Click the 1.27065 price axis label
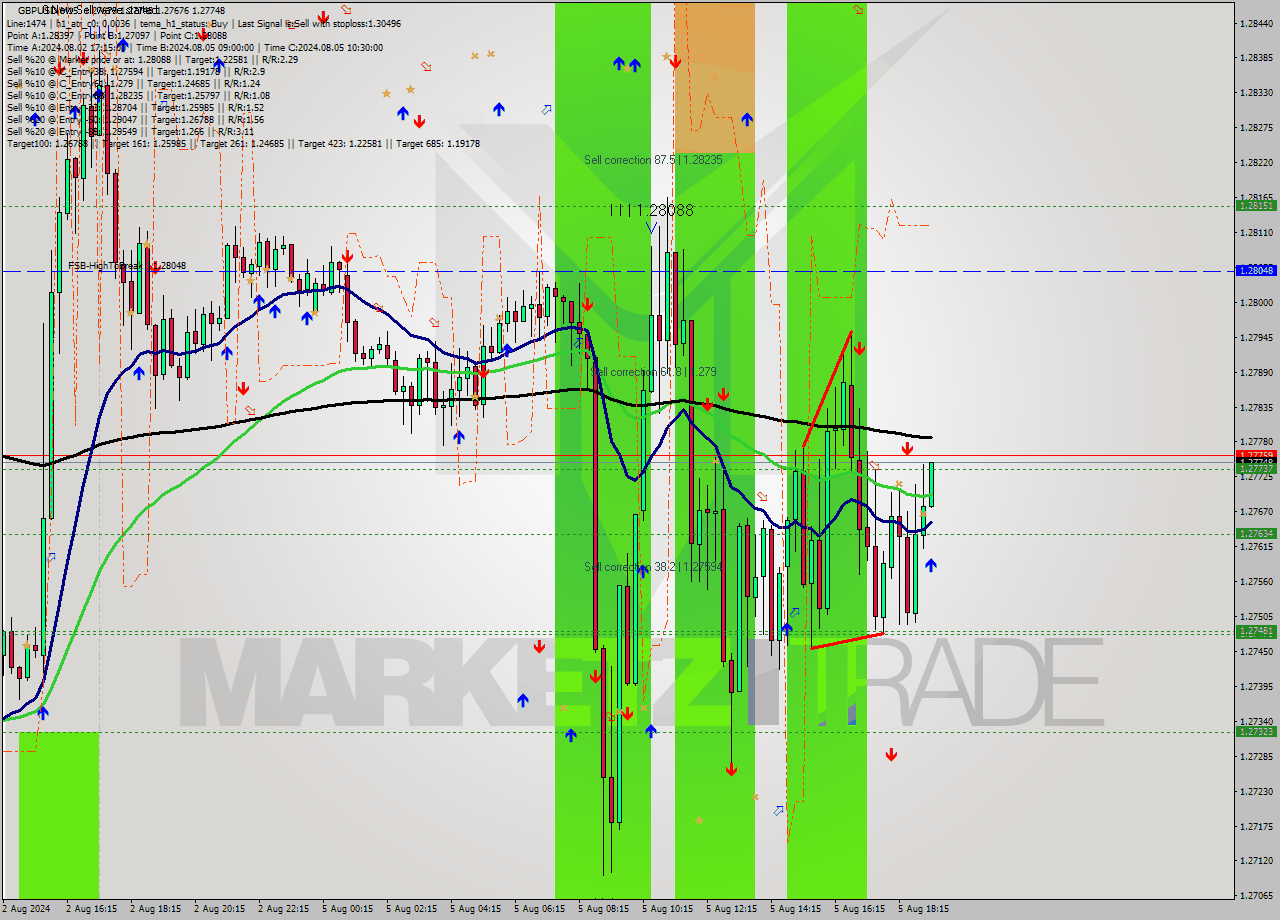Screen dimensions: 1280x920 pyautogui.click(x=1256, y=895)
